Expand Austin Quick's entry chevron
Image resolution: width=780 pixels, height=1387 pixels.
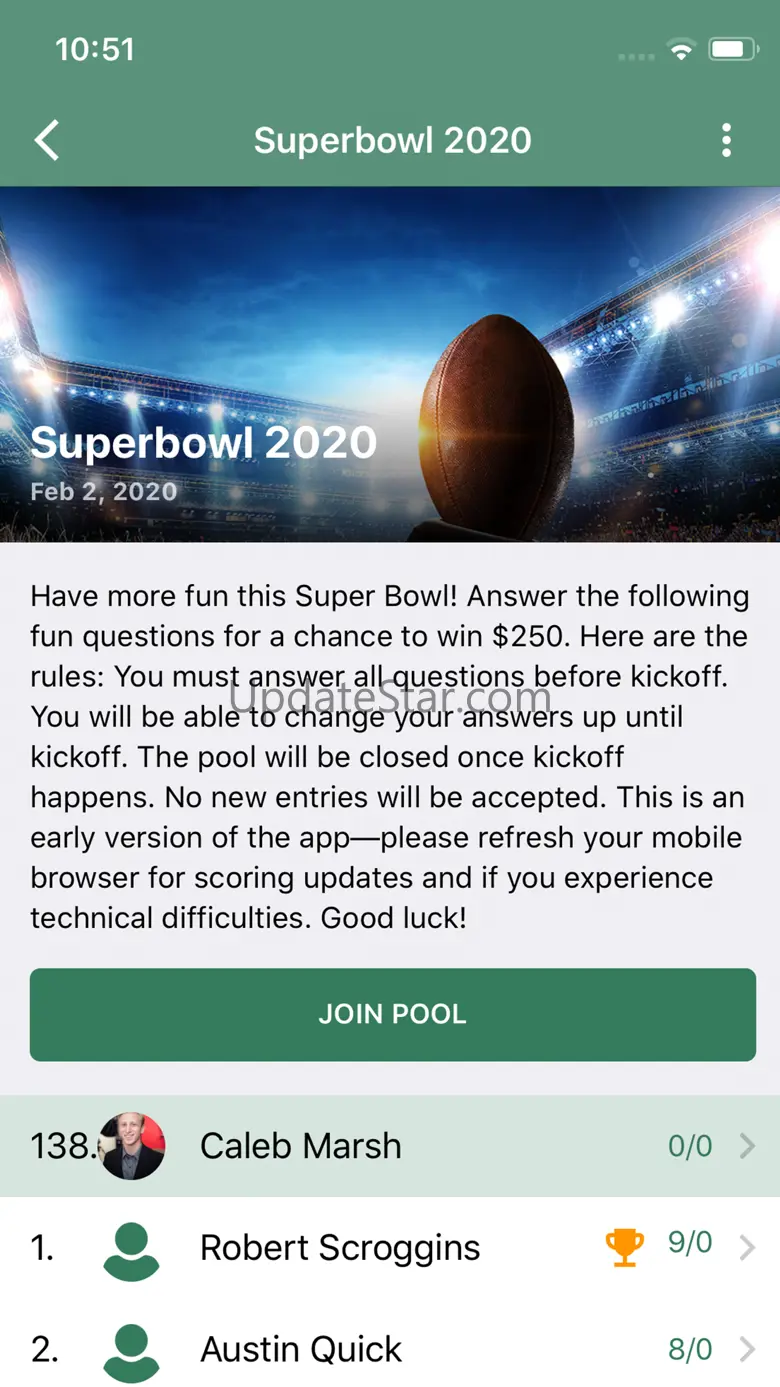point(747,1350)
